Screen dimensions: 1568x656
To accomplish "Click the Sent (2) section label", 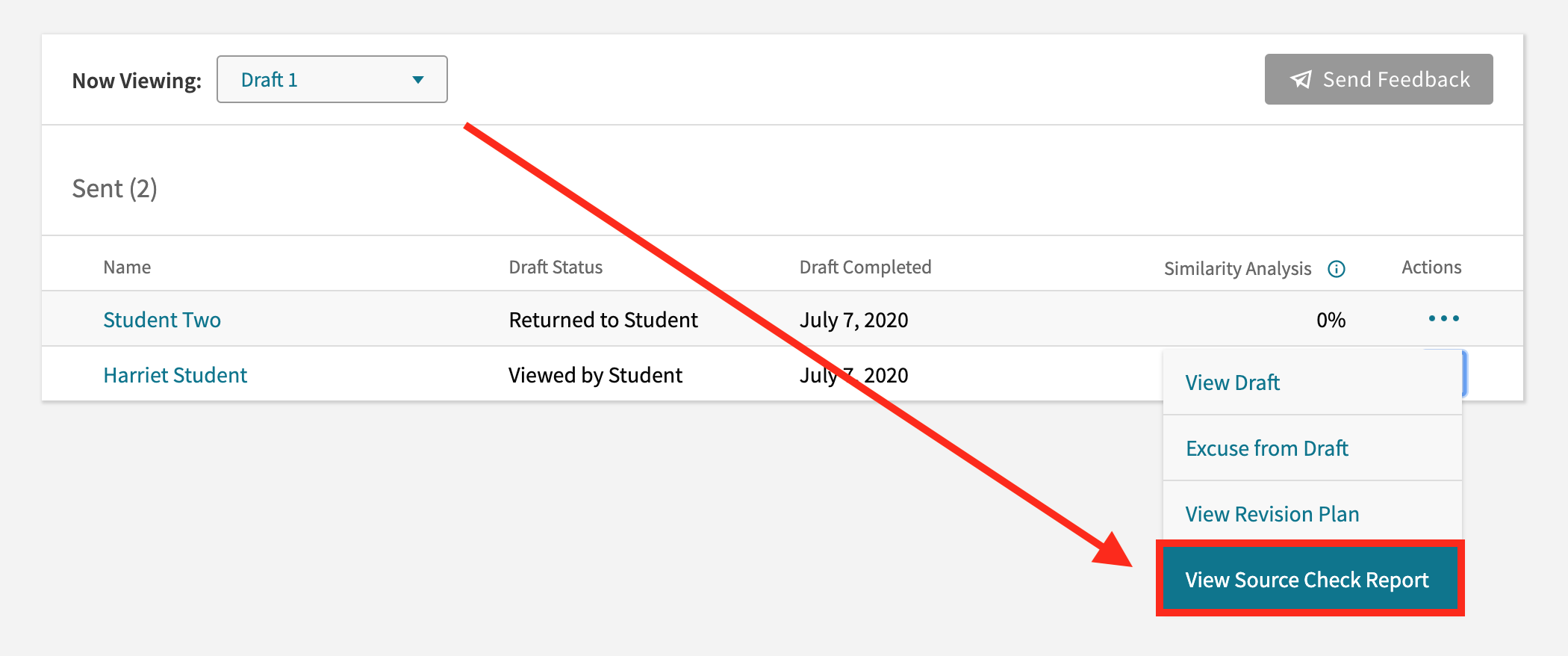I will point(116,189).
